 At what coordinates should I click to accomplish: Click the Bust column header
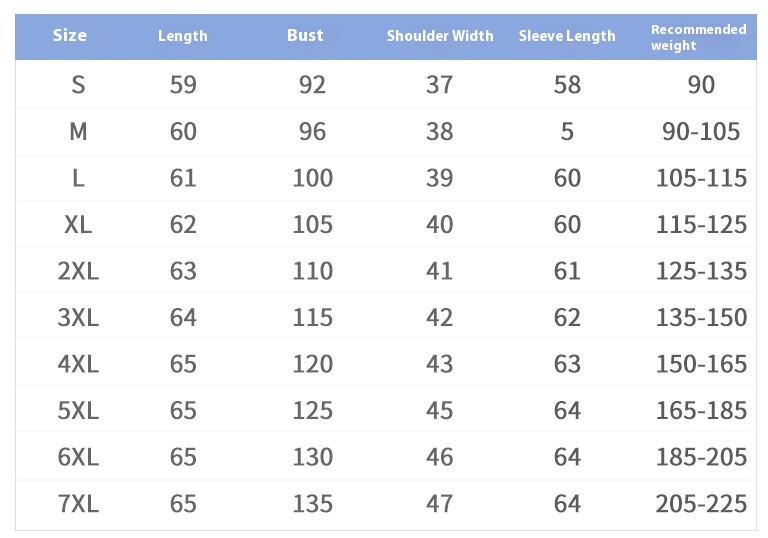305,35
